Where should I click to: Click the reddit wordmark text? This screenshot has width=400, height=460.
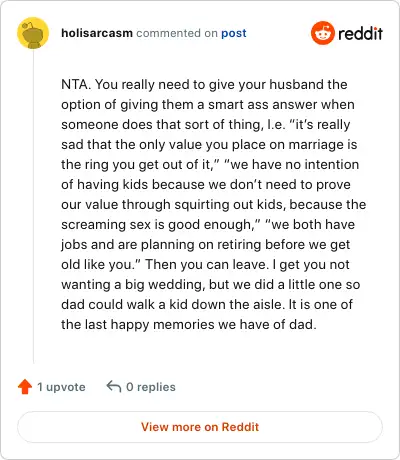click(x=360, y=33)
